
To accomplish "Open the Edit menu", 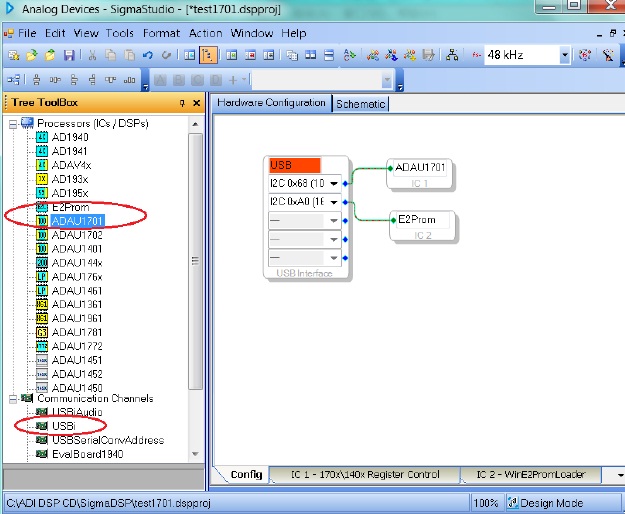I will pos(55,33).
